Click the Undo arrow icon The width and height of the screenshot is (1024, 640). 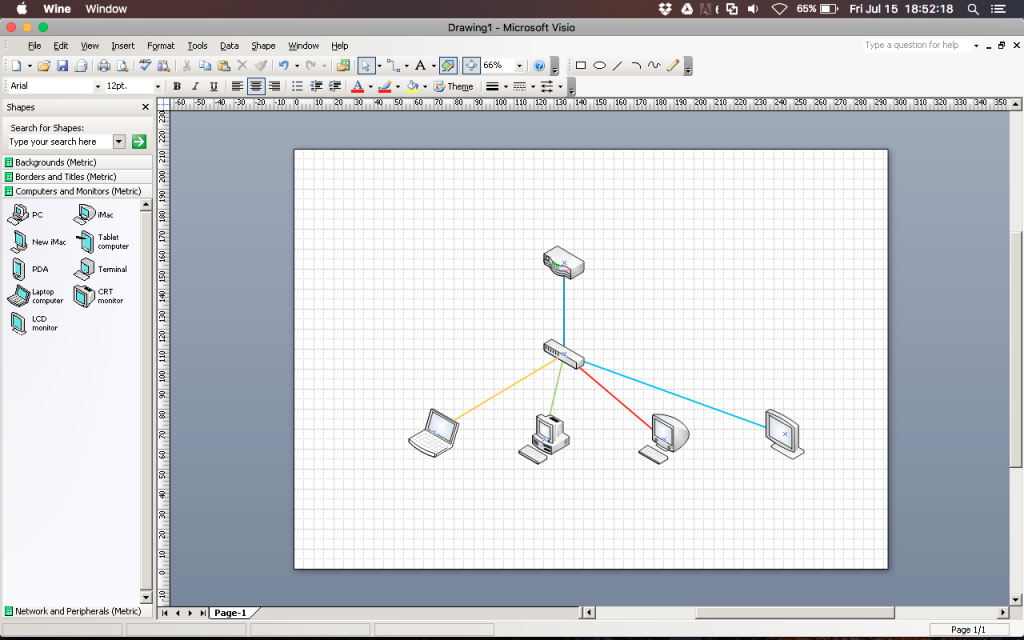tap(283, 65)
